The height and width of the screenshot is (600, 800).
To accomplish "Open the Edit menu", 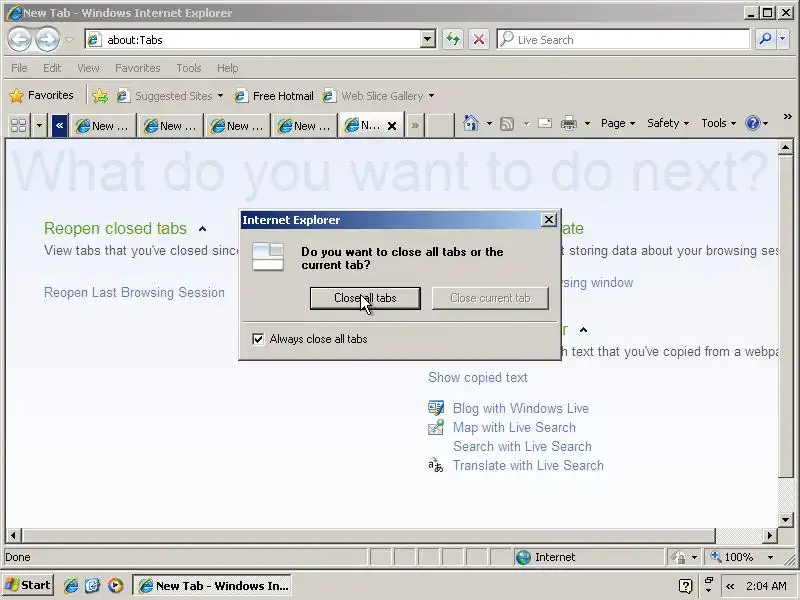I will click(x=52, y=68).
